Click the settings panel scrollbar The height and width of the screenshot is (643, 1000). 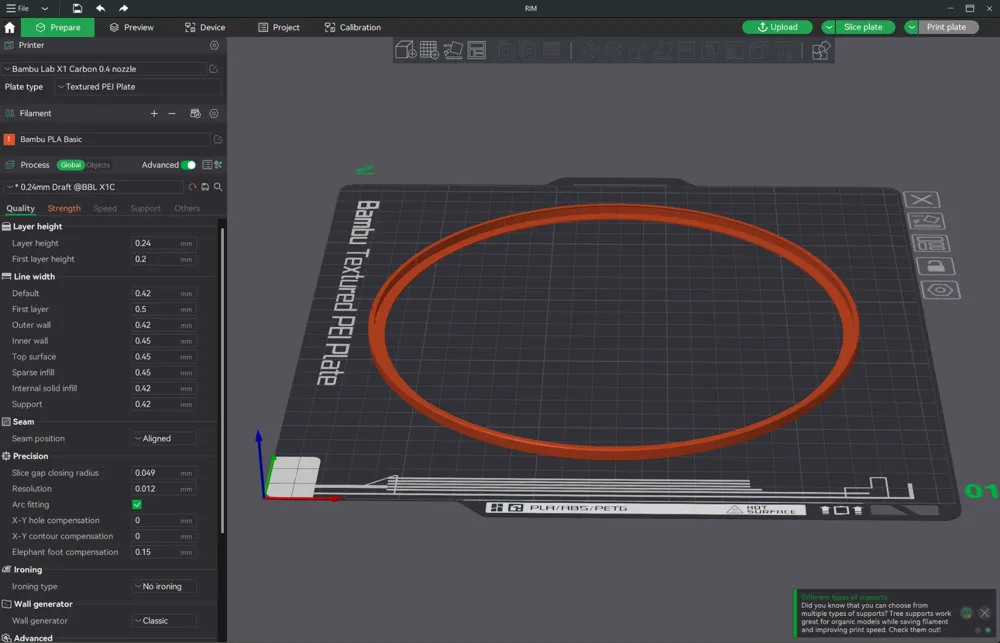coord(223,380)
